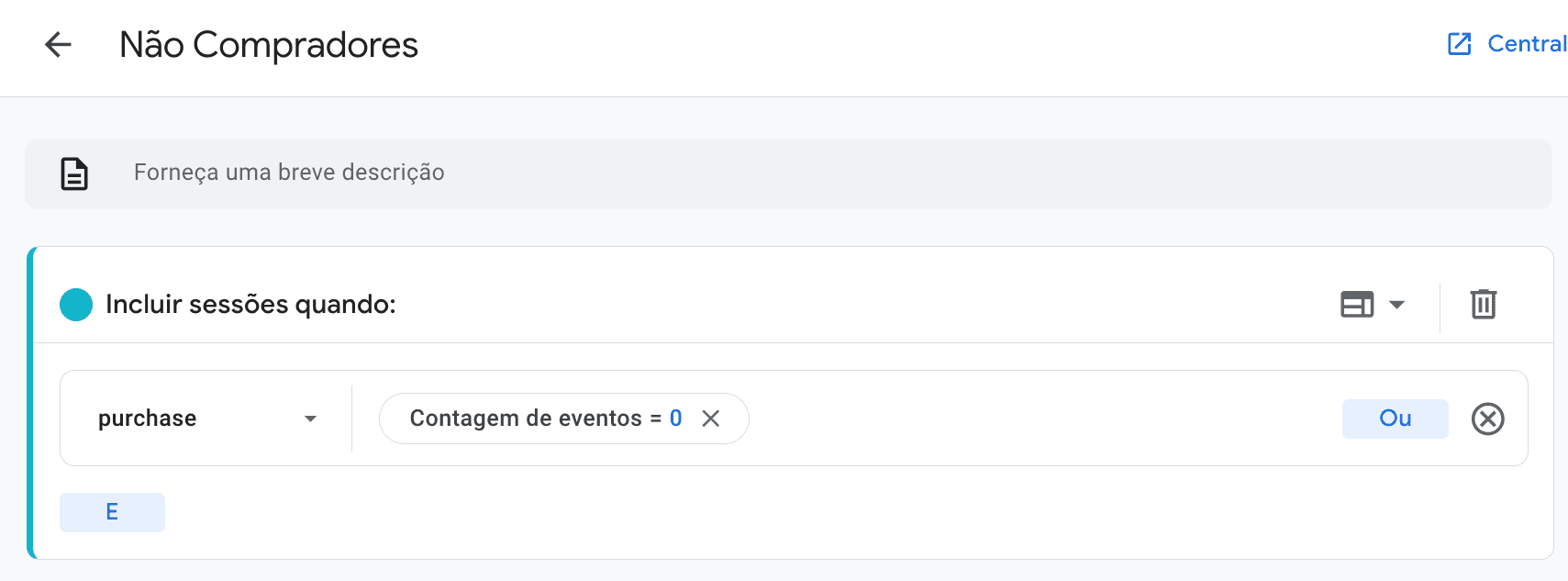Click Ou to add an OR condition
1568x581 pixels.
pos(1395,419)
